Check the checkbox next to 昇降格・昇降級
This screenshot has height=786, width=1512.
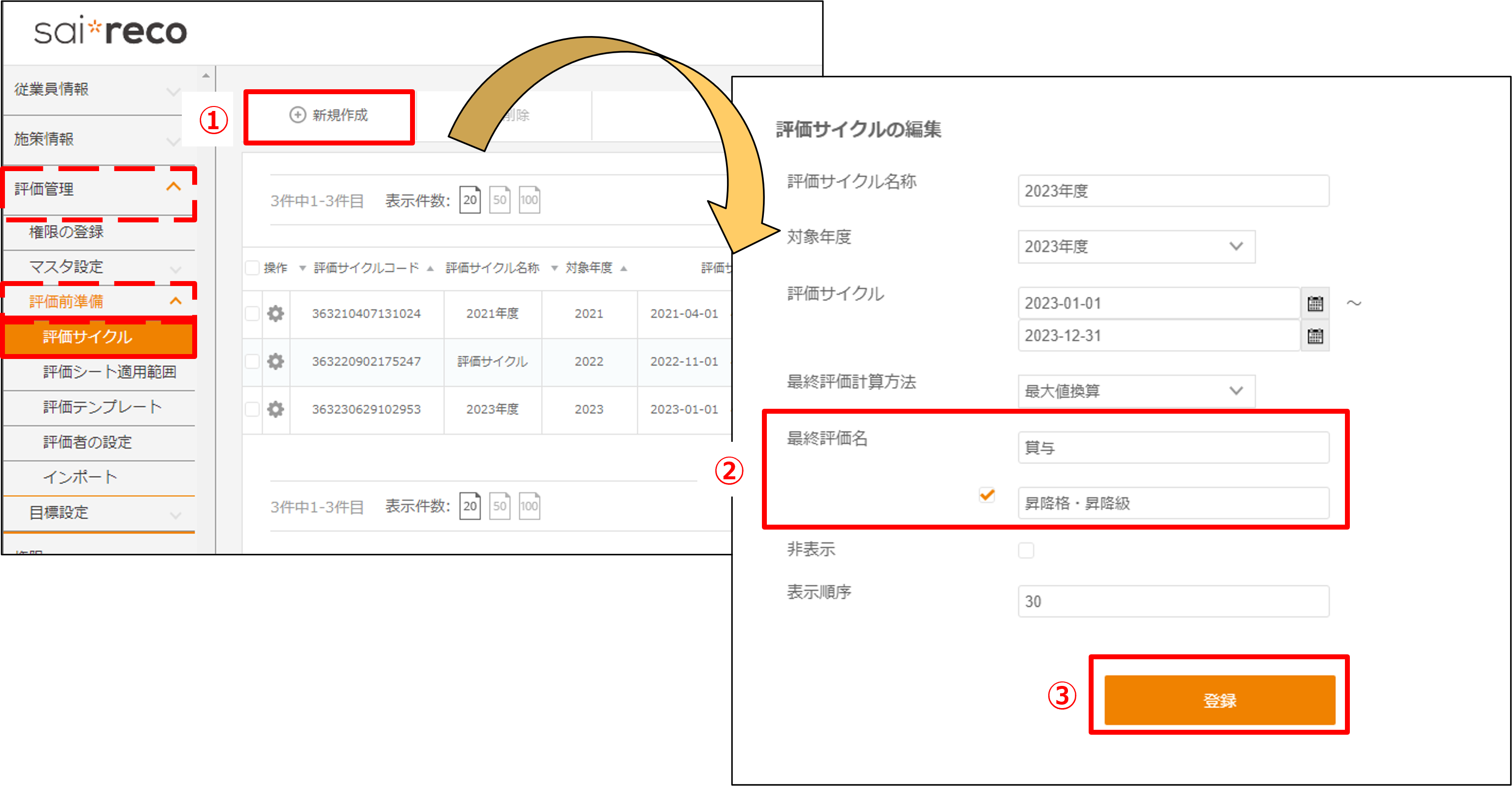pos(987,495)
